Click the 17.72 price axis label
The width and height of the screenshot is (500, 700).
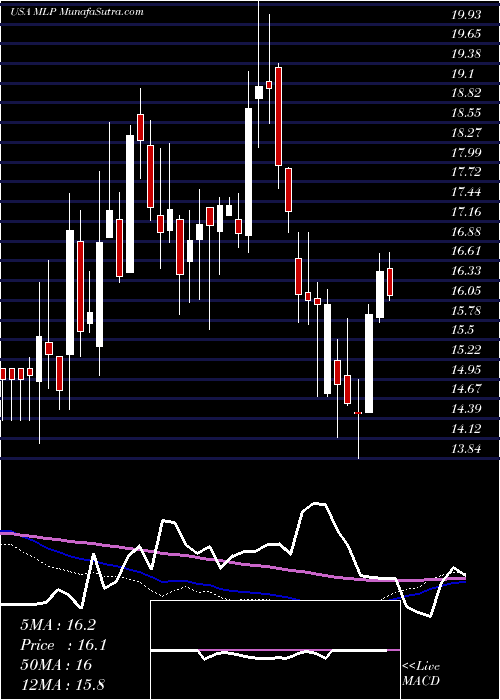tap(466, 173)
